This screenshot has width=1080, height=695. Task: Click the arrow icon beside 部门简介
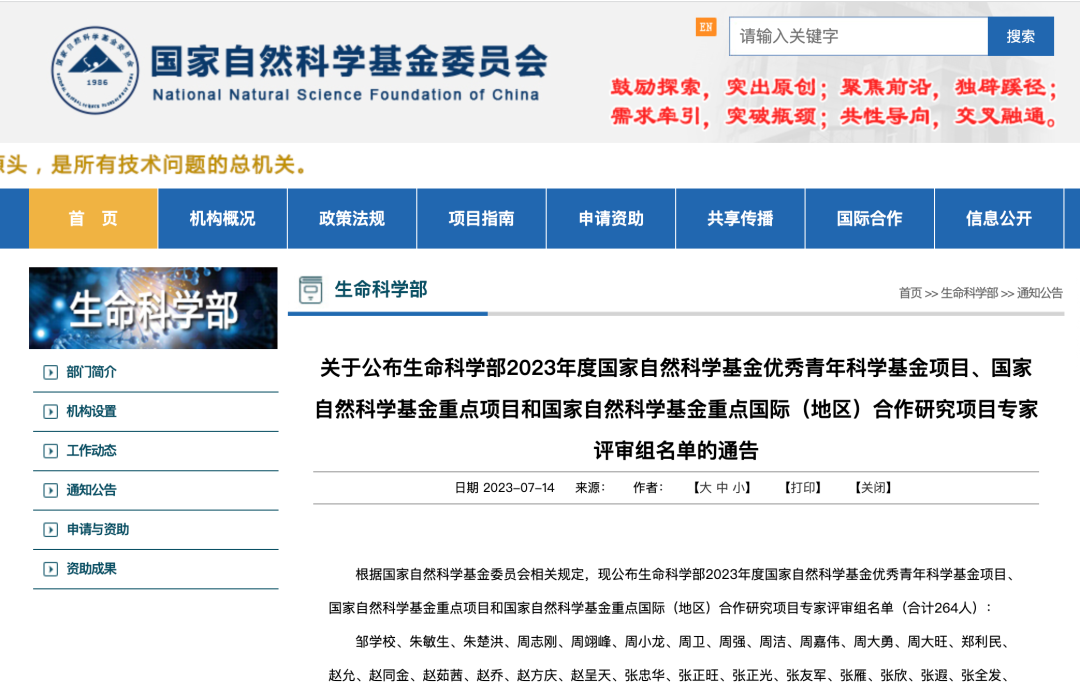click(50, 373)
